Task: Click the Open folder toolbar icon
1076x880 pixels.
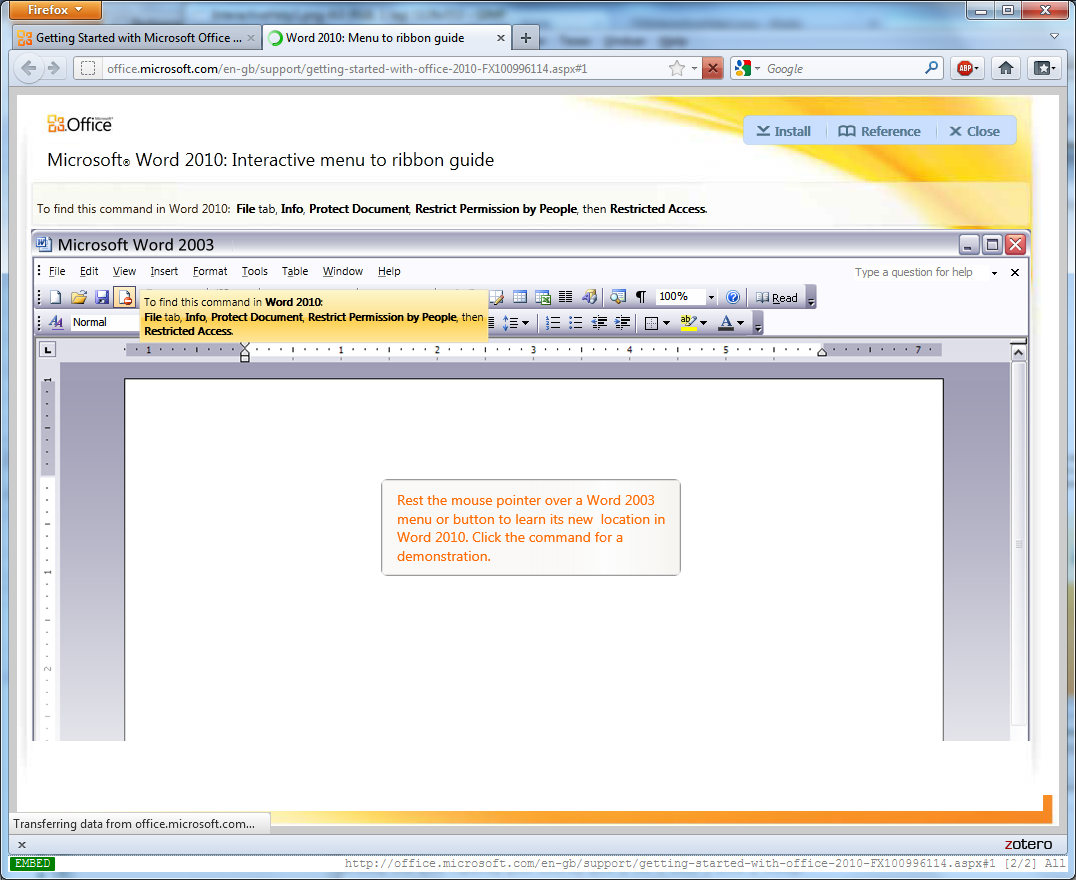Action: pos(79,297)
